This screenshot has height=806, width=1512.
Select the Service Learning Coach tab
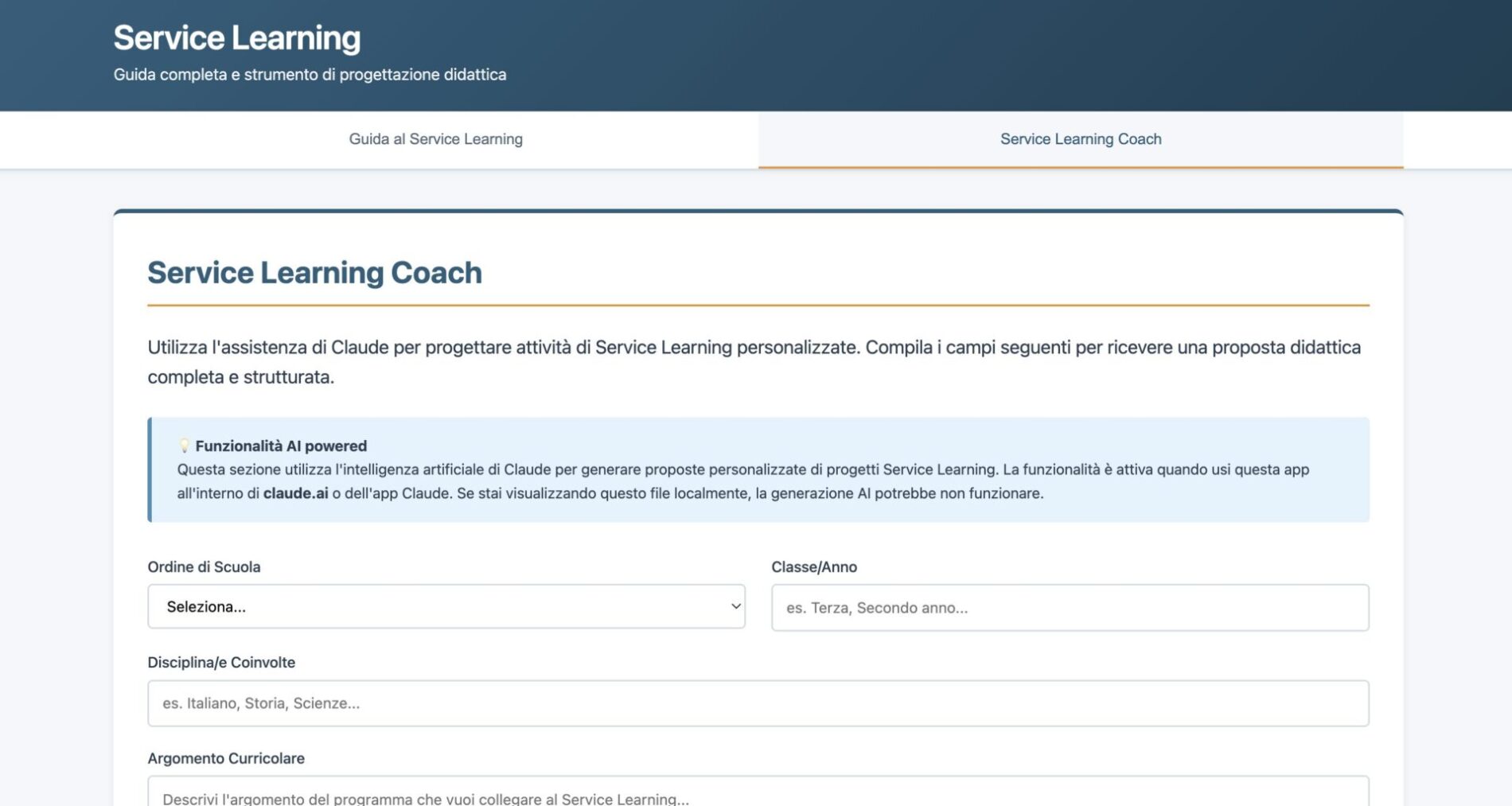pos(1080,139)
